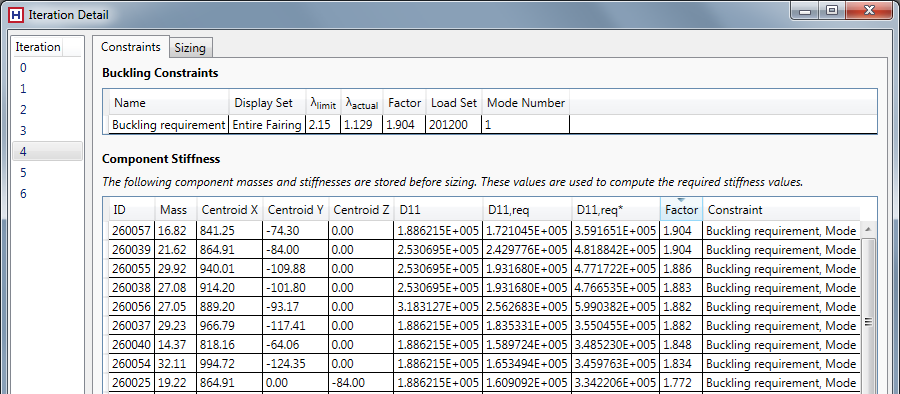
Task: Select component ID 260055 cell
Action: [132, 269]
